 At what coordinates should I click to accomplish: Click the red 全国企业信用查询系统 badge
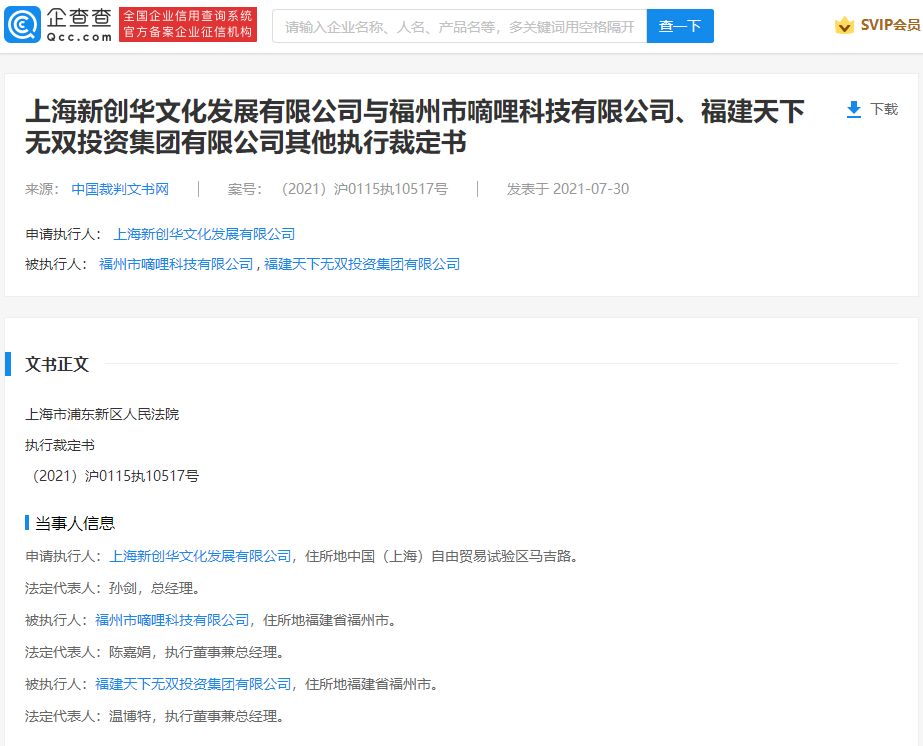tap(188, 25)
